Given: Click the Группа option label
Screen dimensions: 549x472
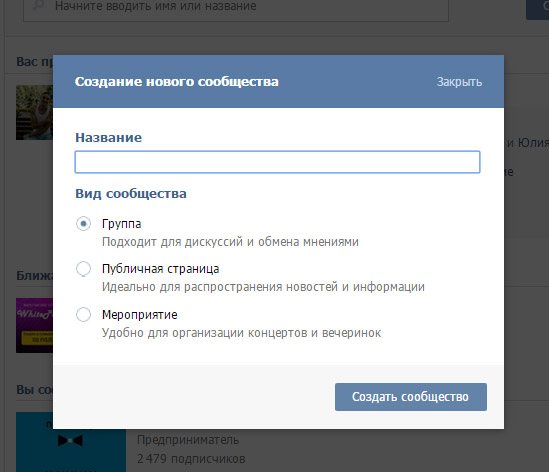Looking at the screenshot, I should pos(121,224).
